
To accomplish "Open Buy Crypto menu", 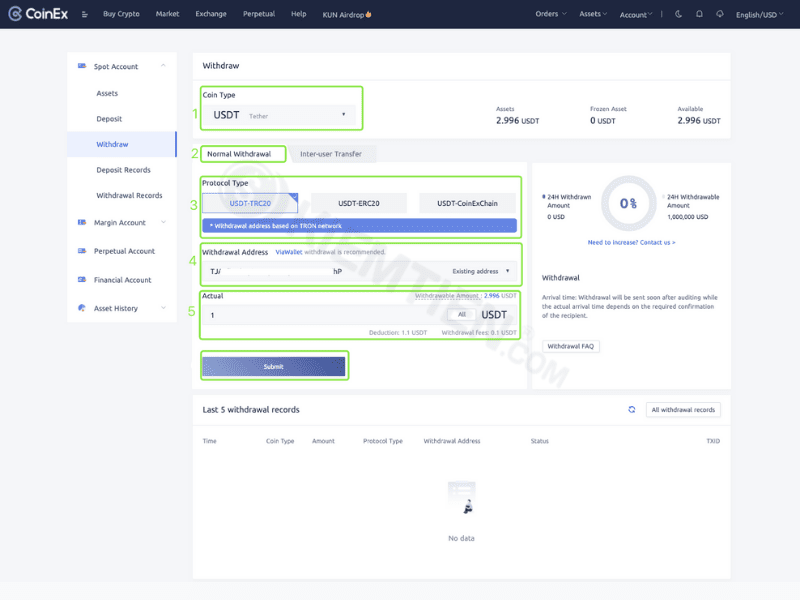I will tap(121, 14).
